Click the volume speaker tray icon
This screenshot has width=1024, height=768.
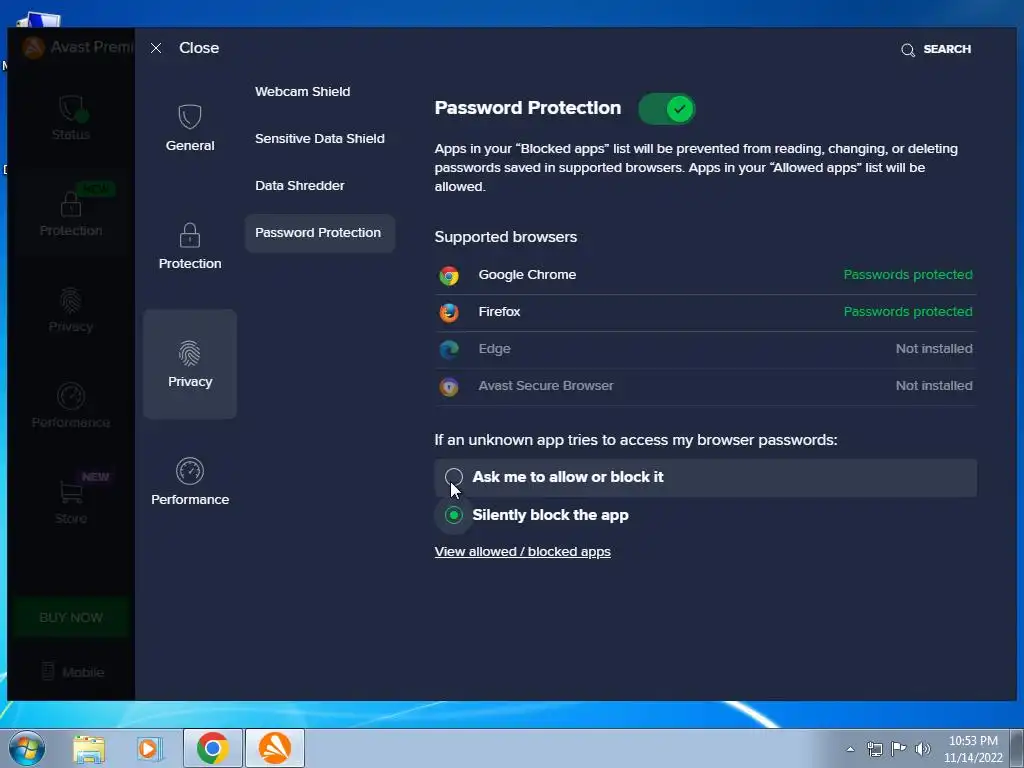tap(922, 749)
